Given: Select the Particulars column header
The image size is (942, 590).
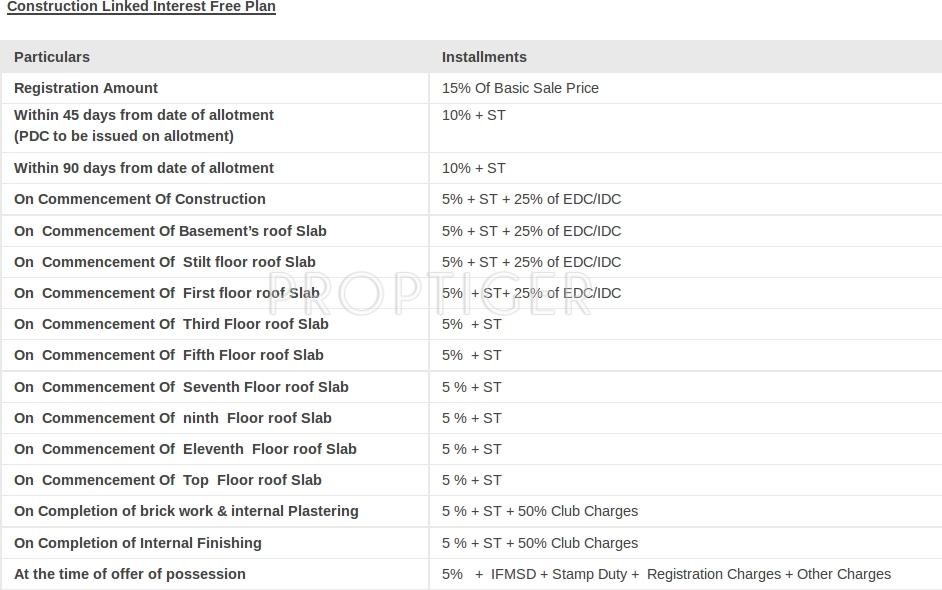Looking at the screenshot, I should [52, 57].
